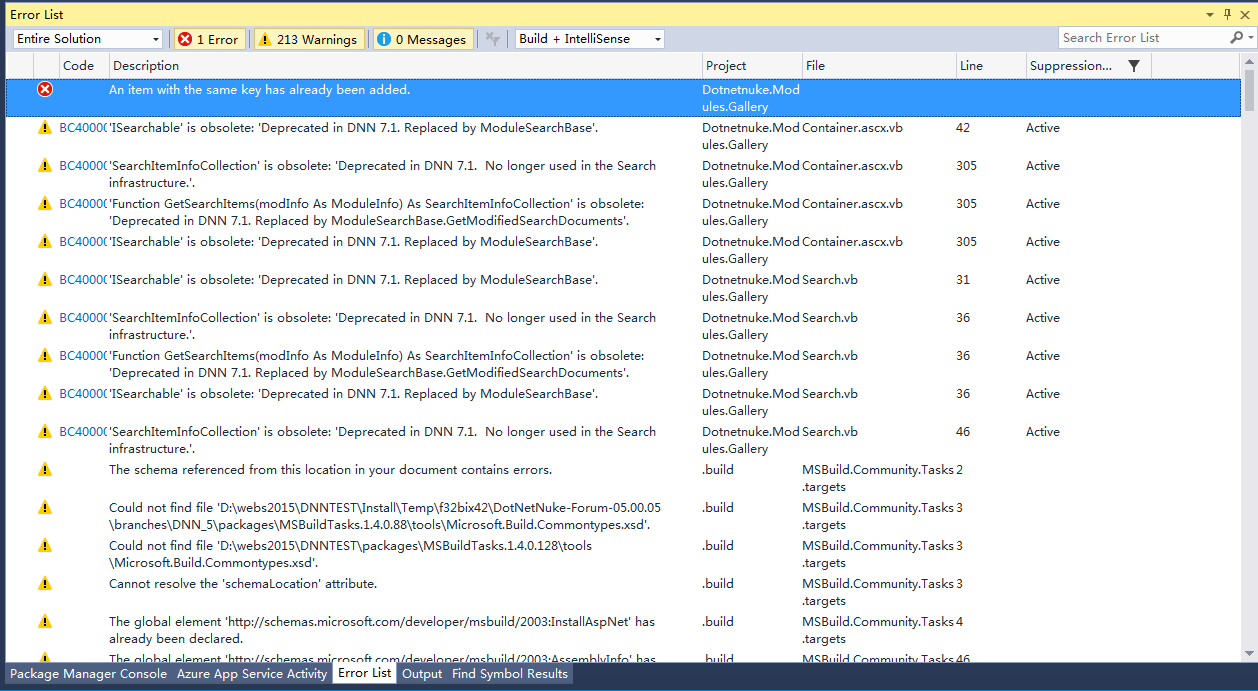The height and width of the screenshot is (691, 1258).
Task: Switch to the Azure App Service Activity tab
Action: [252, 674]
